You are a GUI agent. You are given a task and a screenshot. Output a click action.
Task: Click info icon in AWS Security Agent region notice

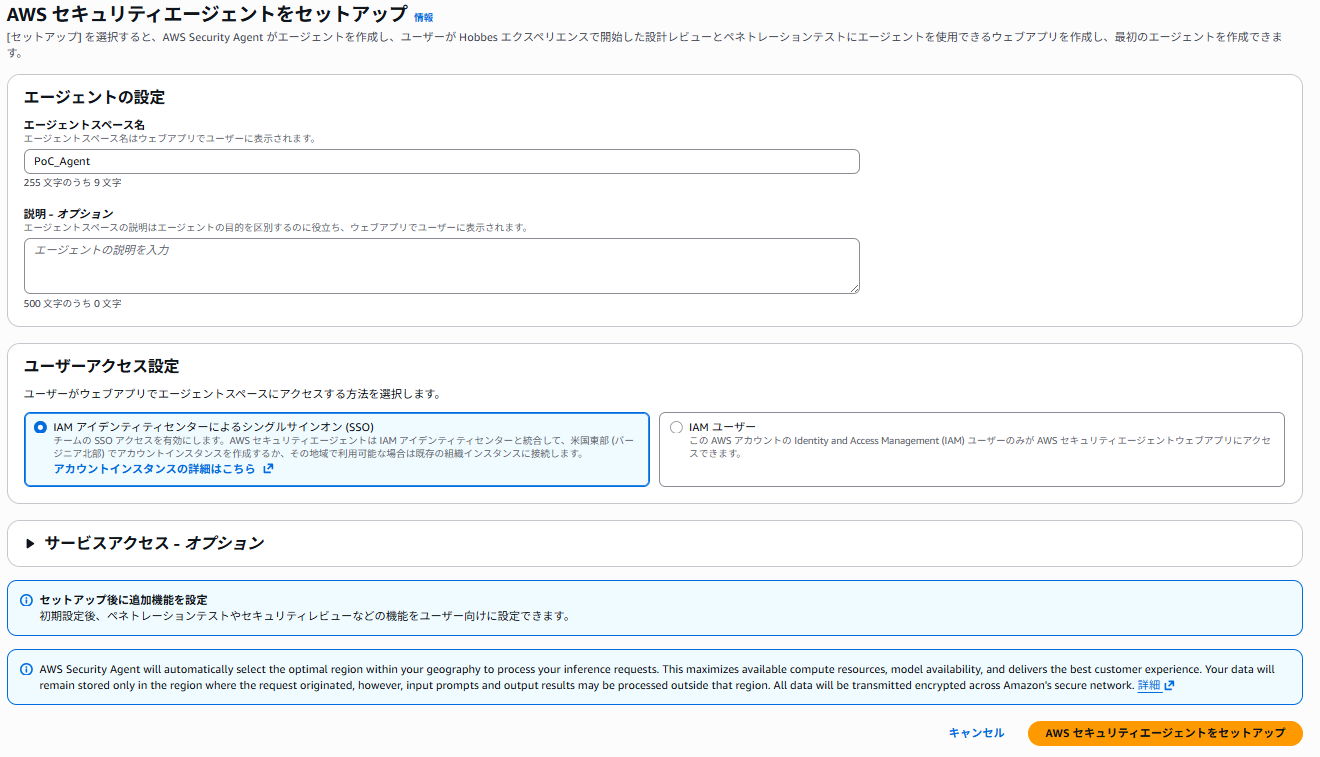click(26, 669)
